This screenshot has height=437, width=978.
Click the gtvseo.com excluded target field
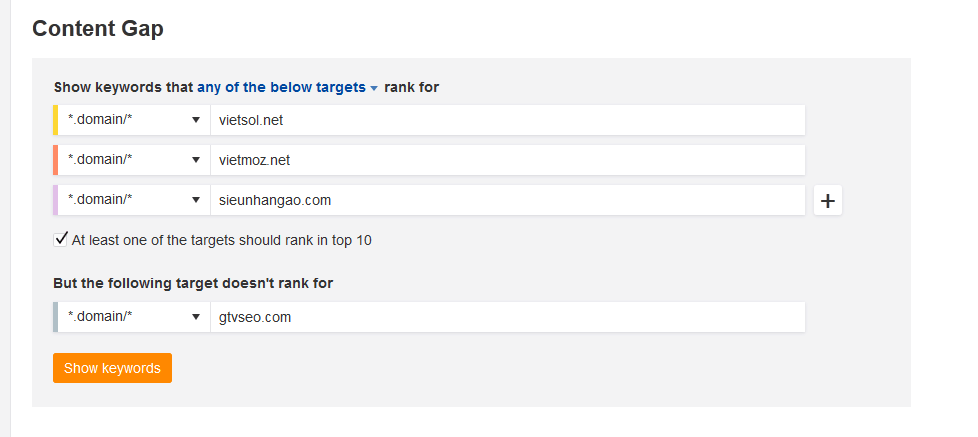click(506, 317)
